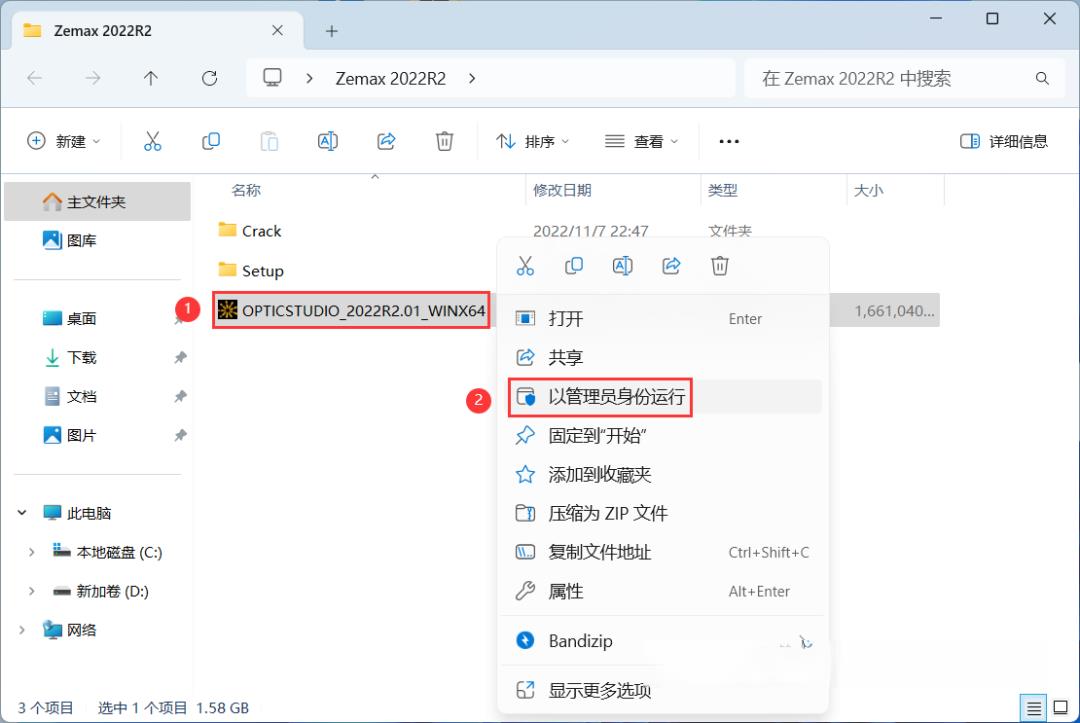
Task: Open 图库 in the sidebar
Action: point(97,240)
